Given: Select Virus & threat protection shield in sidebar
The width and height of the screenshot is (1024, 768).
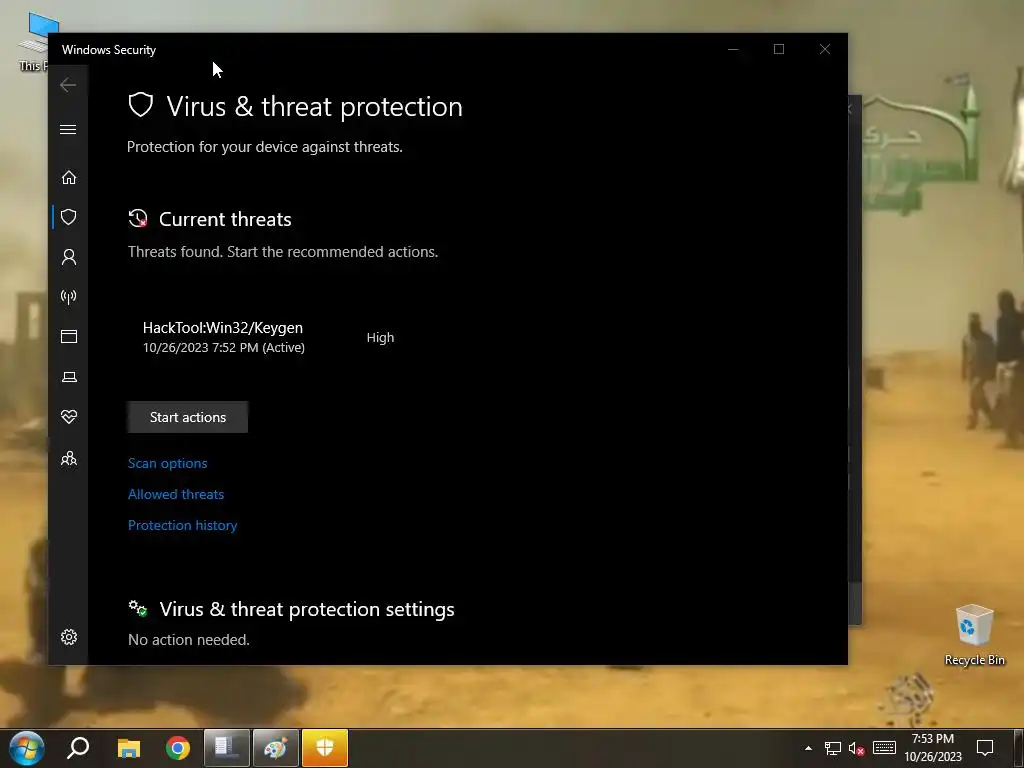Looking at the screenshot, I should pyautogui.click(x=69, y=217).
